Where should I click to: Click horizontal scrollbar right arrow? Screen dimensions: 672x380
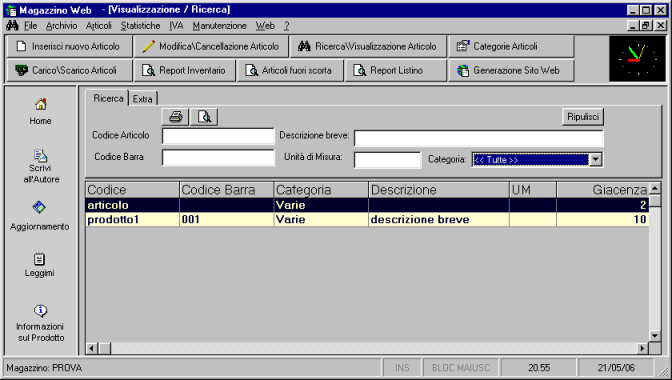(x=642, y=348)
